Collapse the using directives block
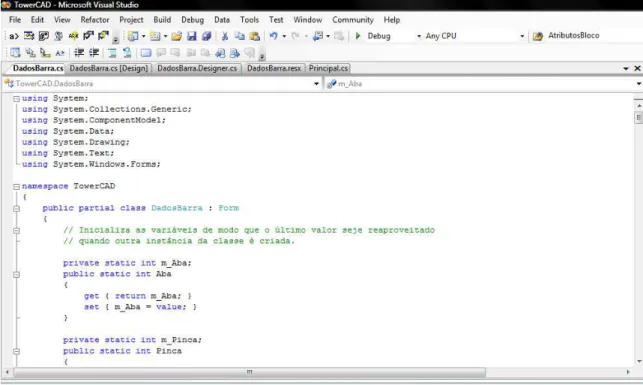The height and width of the screenshot is (385, 643). pyautogui.click(x=16, y=99)
